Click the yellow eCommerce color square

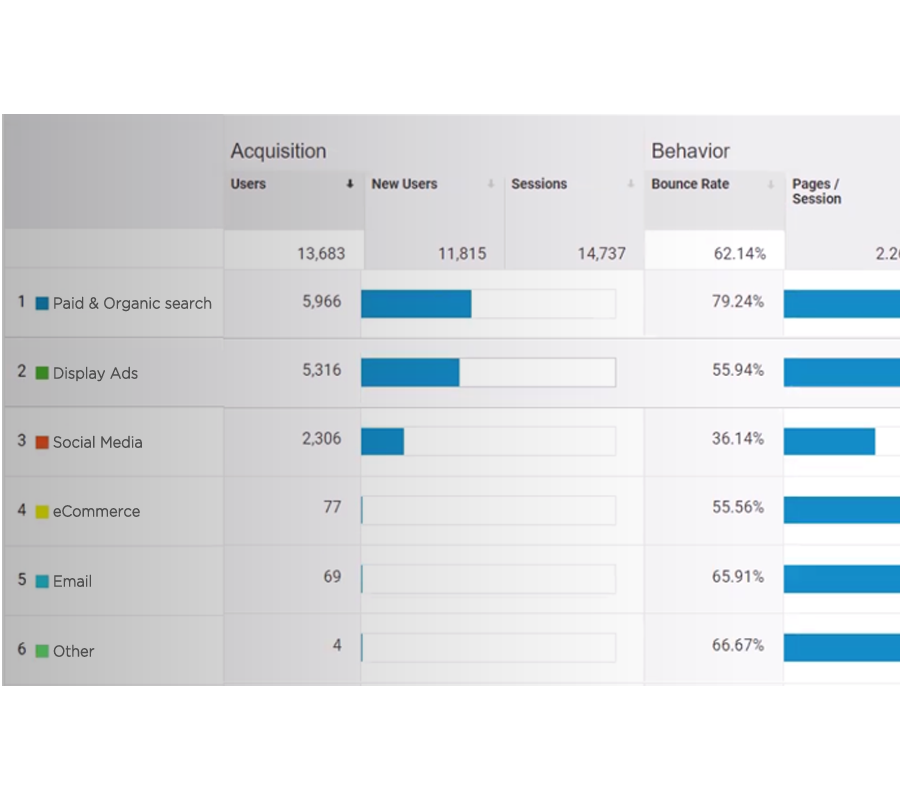tap(42, 511)
